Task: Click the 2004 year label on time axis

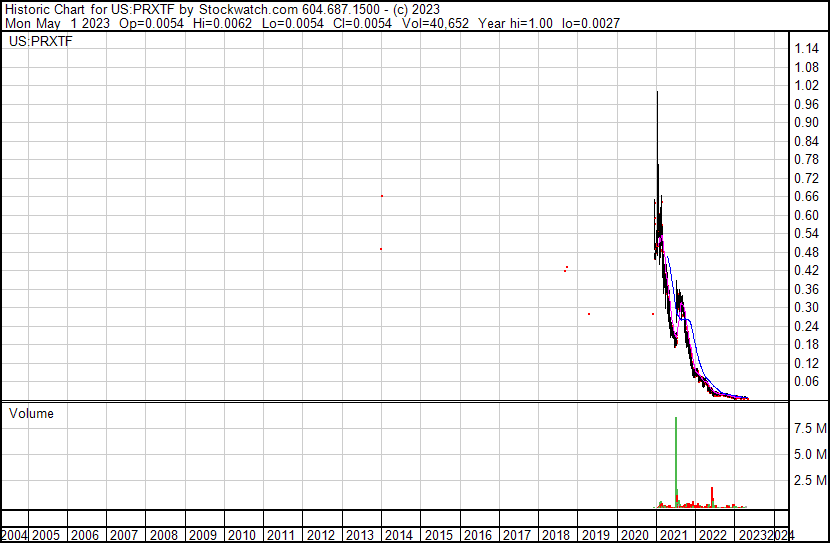Action: 14,535
